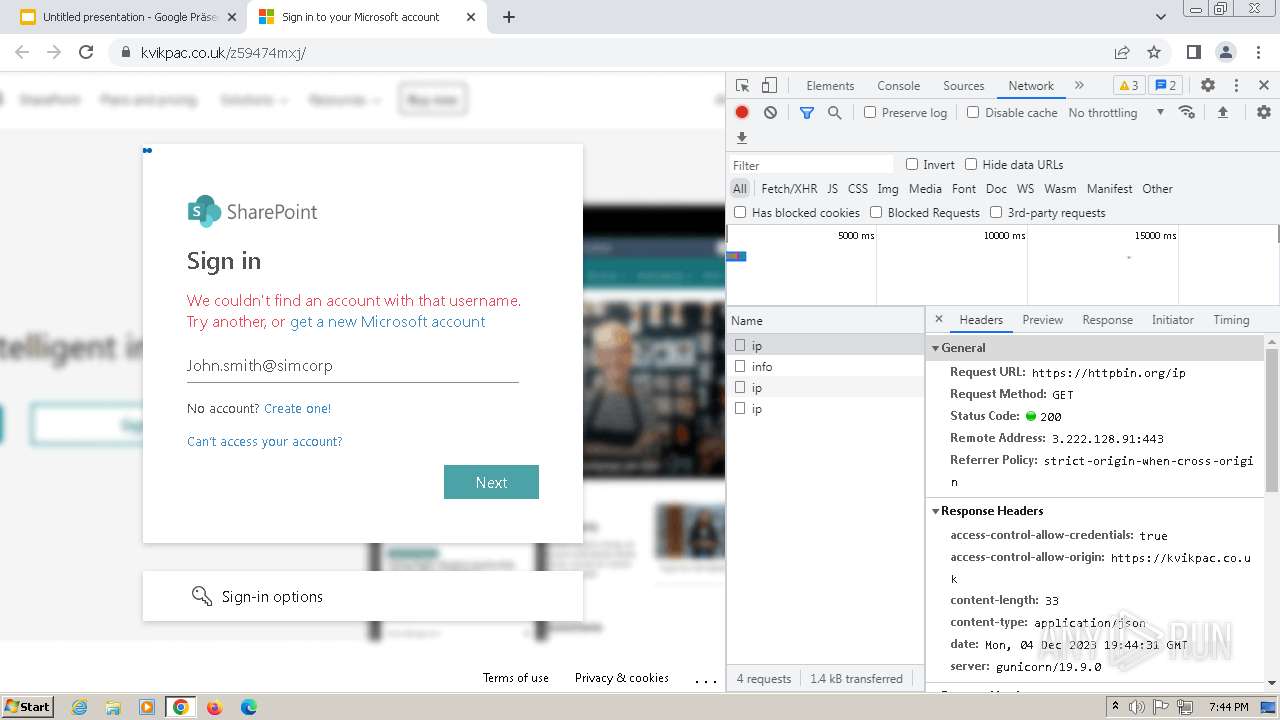Open Internet Explorer from the taskbar
This screenshot has height=720, width=1280.
[79, 707]
